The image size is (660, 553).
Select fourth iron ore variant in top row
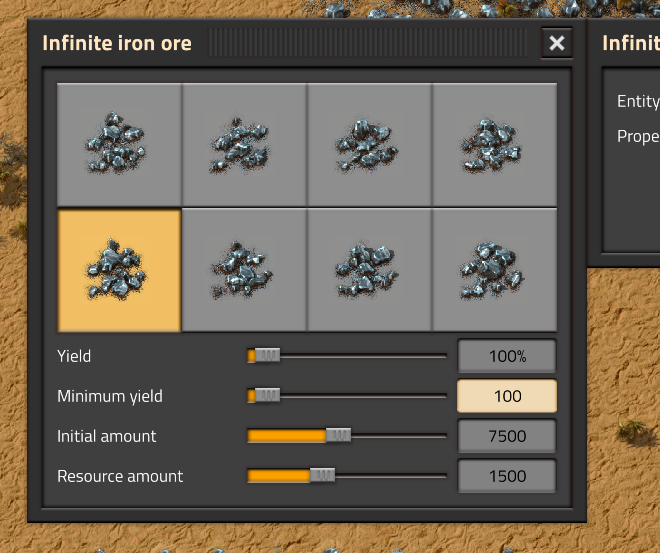click(495, 144)
